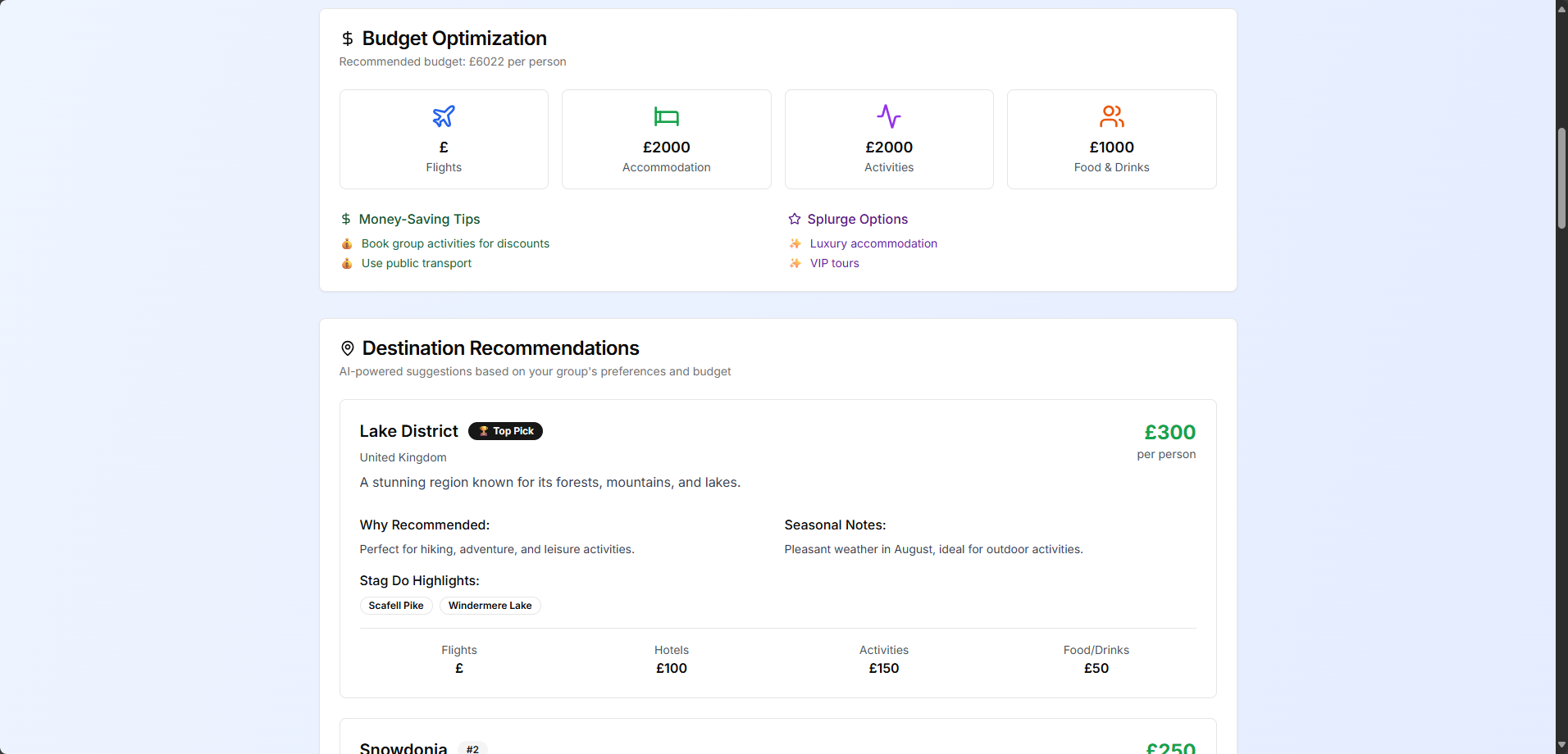Click the £1000 Food & Drinks card
The width and height of the screenshot is (1568, 754).
pos(1111,139)
